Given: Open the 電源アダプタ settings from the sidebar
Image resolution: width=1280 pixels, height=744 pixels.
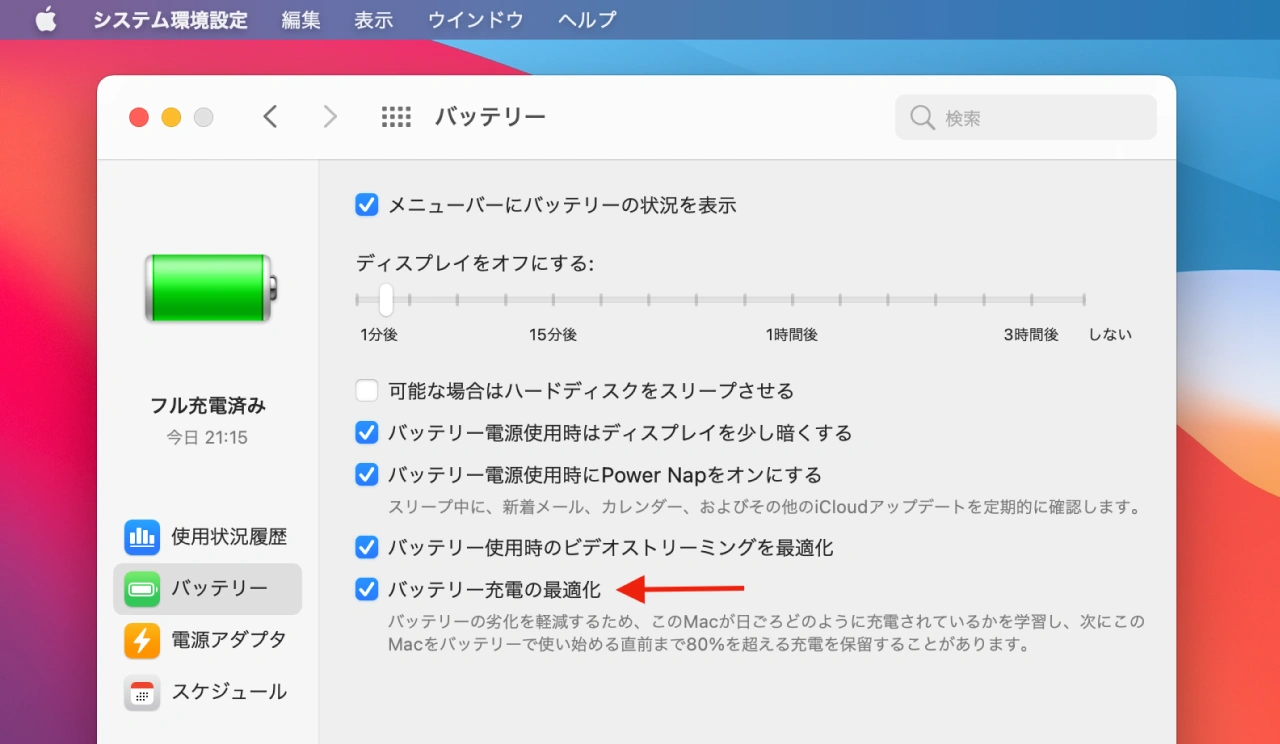Looking at the screenshot, I should (x=142, y=641).
